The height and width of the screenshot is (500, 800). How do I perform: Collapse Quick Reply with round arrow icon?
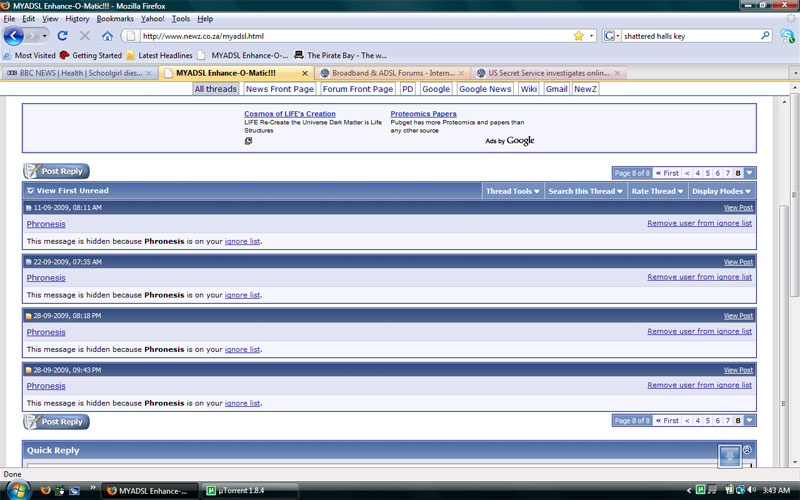click(x=747, y=449)
